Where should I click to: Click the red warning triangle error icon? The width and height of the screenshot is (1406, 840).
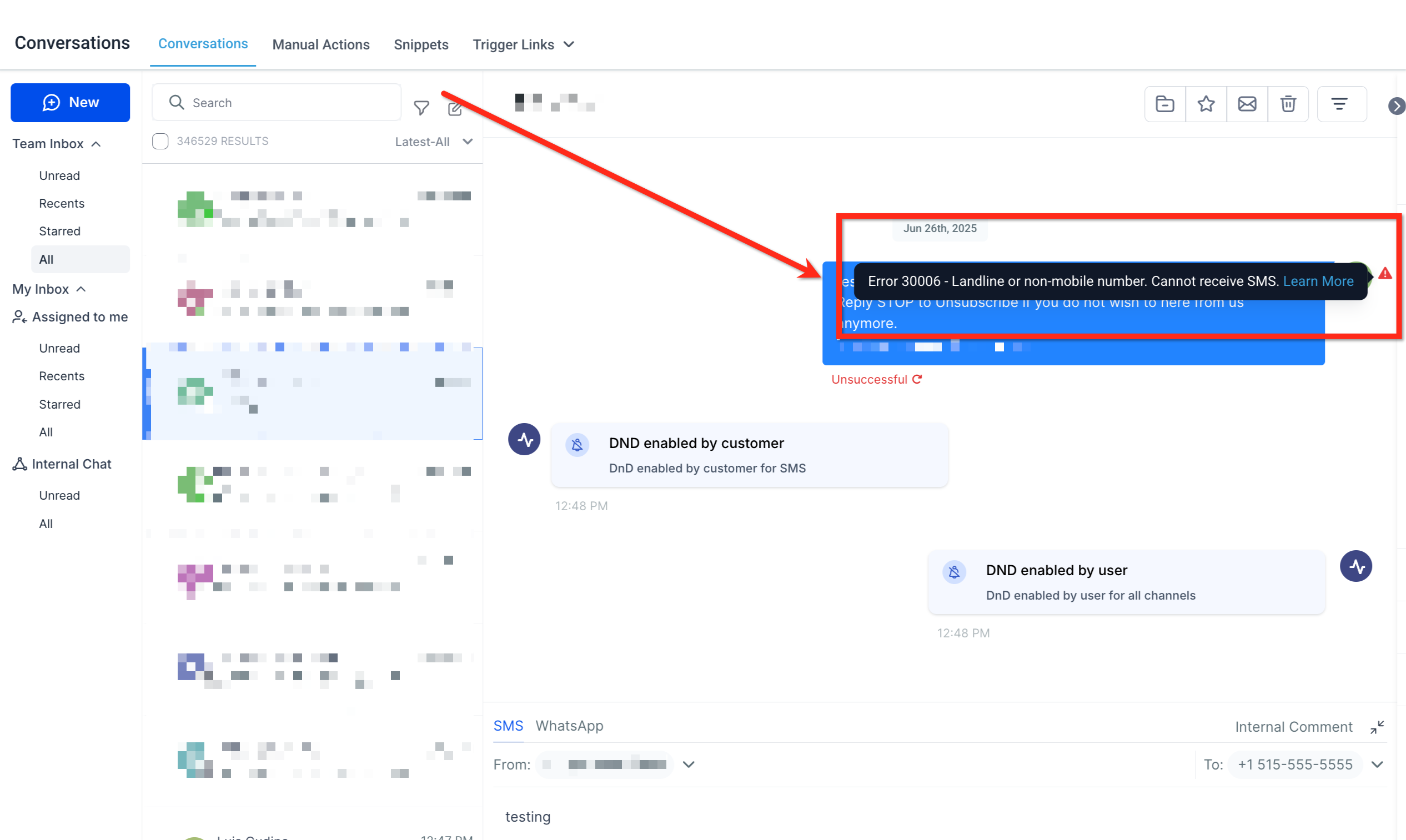pos(1384,274)
